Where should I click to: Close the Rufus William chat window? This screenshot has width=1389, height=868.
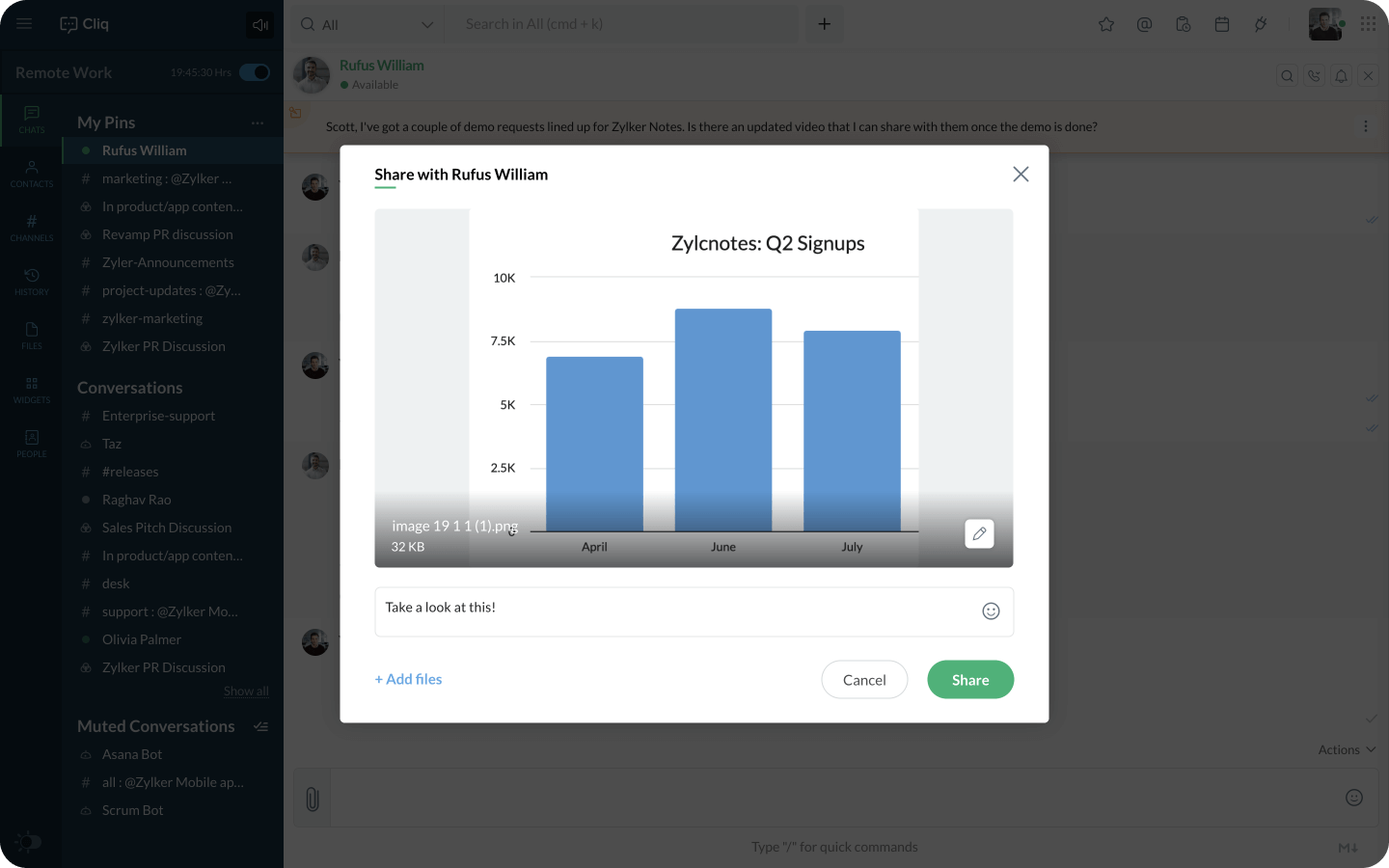(x=1369, y=76)
